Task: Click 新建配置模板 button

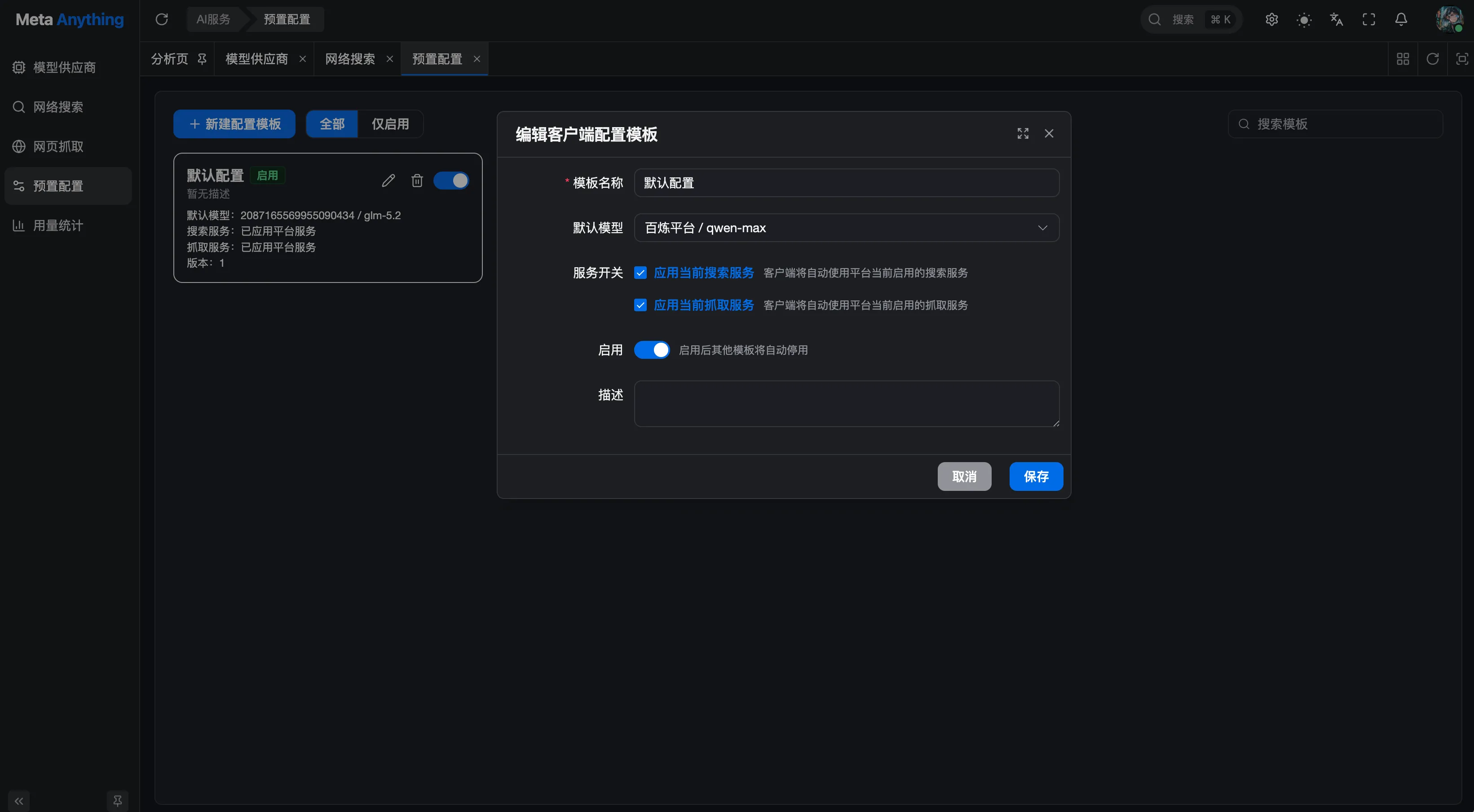Action: click(234, 124)
